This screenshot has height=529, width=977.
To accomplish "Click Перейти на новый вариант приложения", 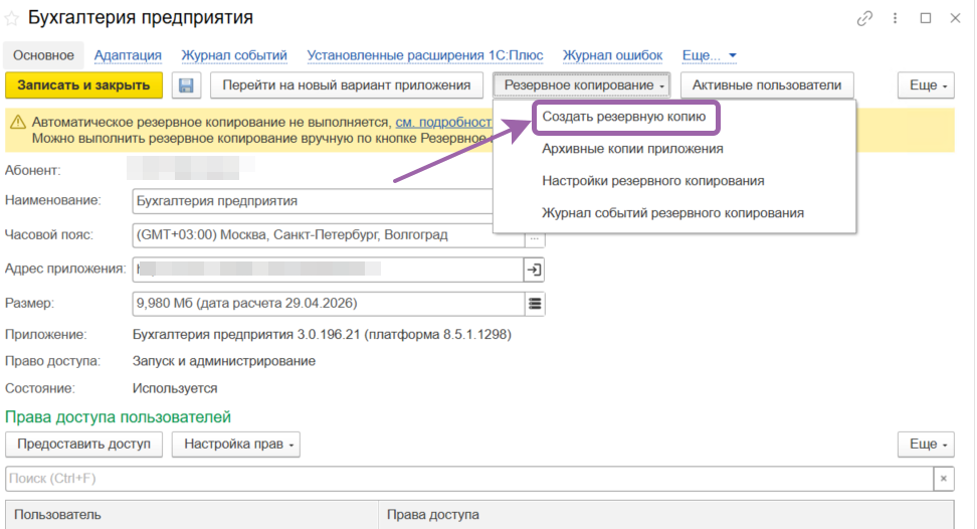I will (346, 85).
